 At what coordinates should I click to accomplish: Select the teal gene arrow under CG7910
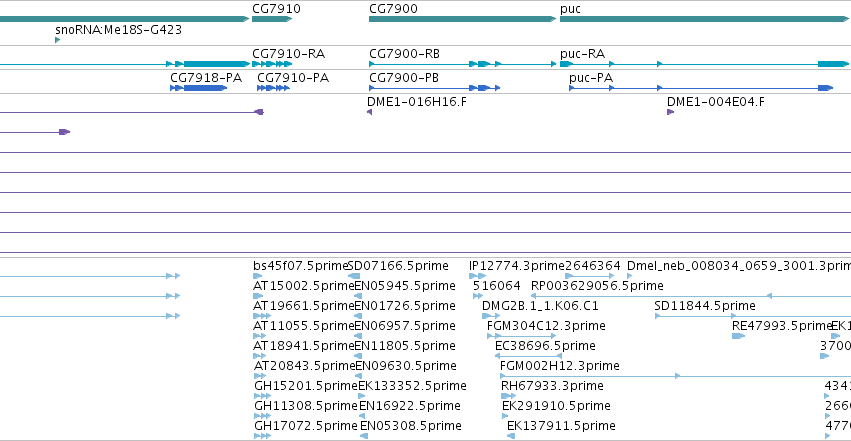tap(272, 19)
